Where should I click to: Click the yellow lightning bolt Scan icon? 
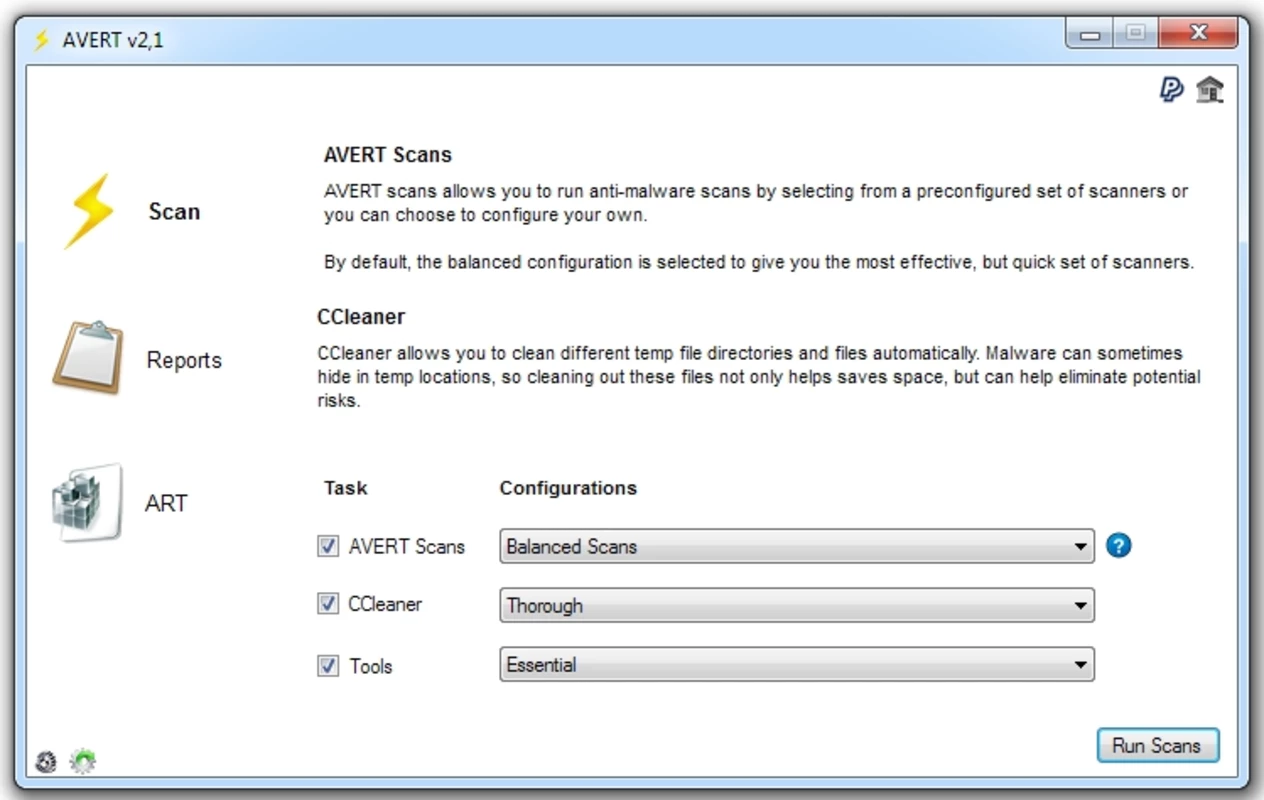(x=90, y=210)
